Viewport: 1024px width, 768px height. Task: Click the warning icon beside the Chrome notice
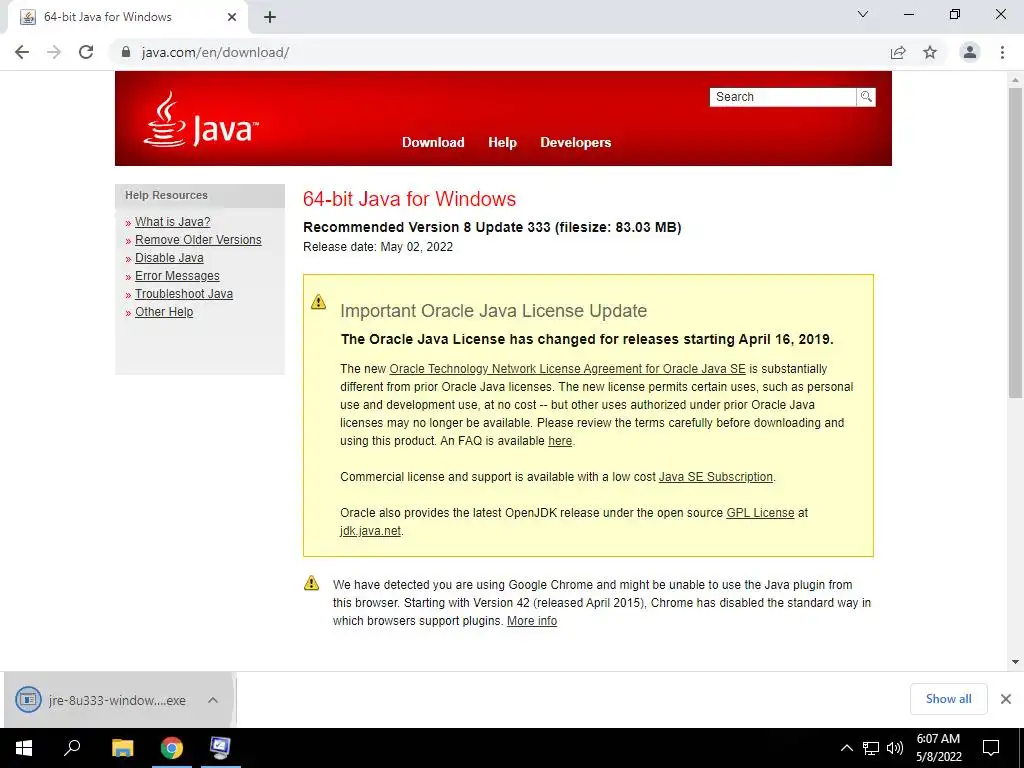(x=312, y=583)
